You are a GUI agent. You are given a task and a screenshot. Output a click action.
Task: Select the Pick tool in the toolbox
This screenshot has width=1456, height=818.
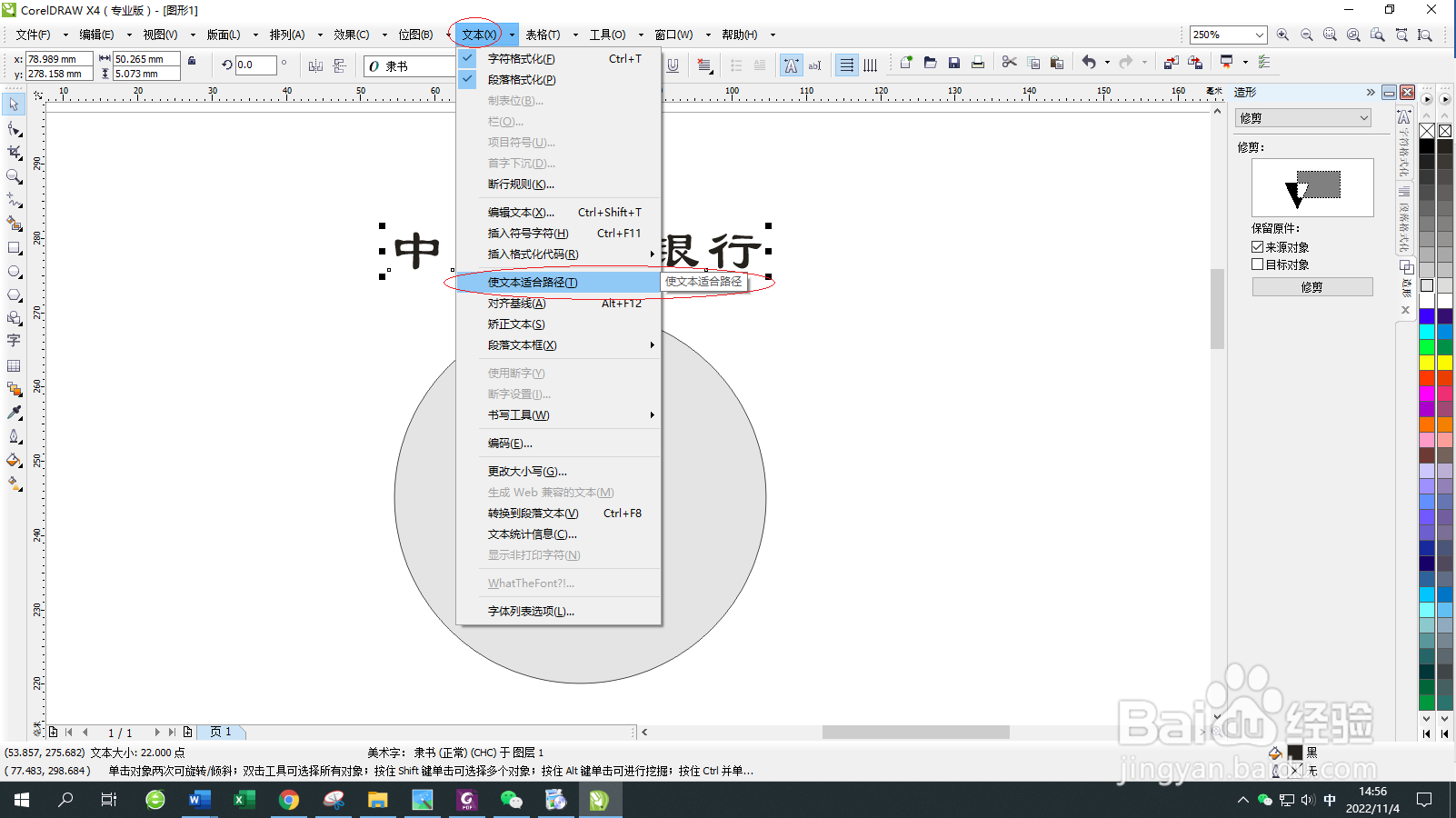pyautogui.click(x=14, y=105)
